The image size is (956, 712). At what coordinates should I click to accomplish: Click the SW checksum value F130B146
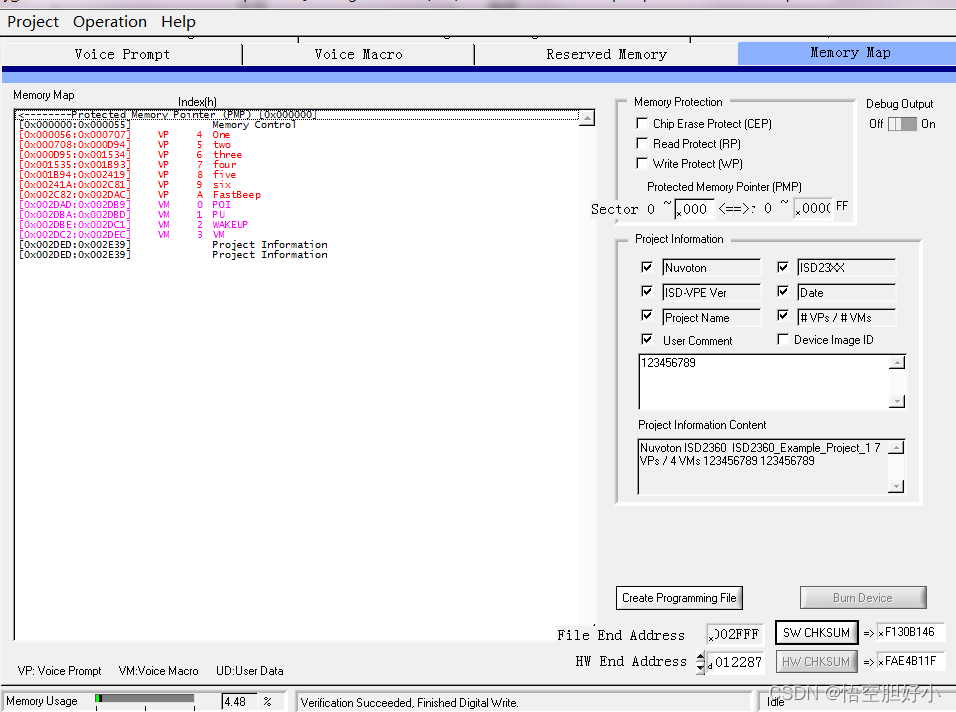(910, 632)
